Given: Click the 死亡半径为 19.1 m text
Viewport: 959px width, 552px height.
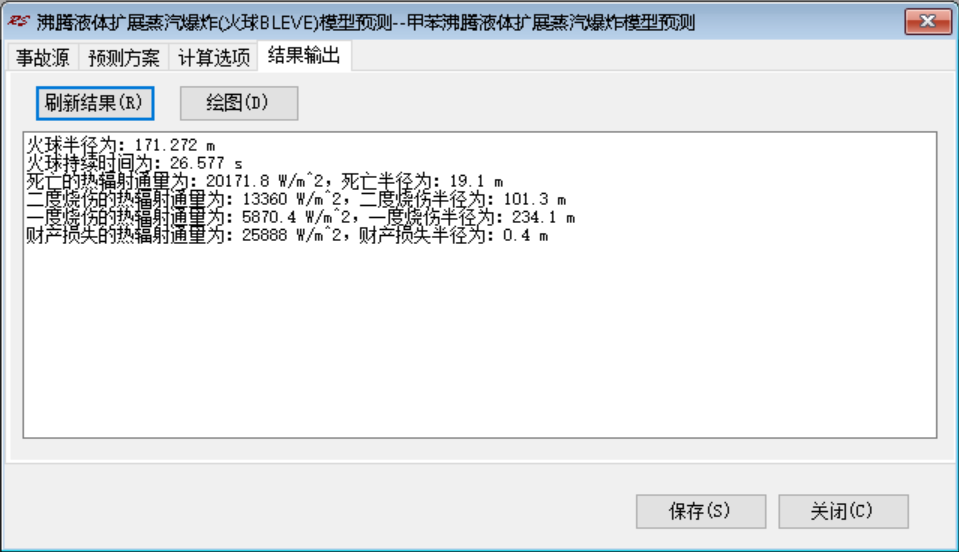Looking at the screenshot, I should click(x=422, y=182).
